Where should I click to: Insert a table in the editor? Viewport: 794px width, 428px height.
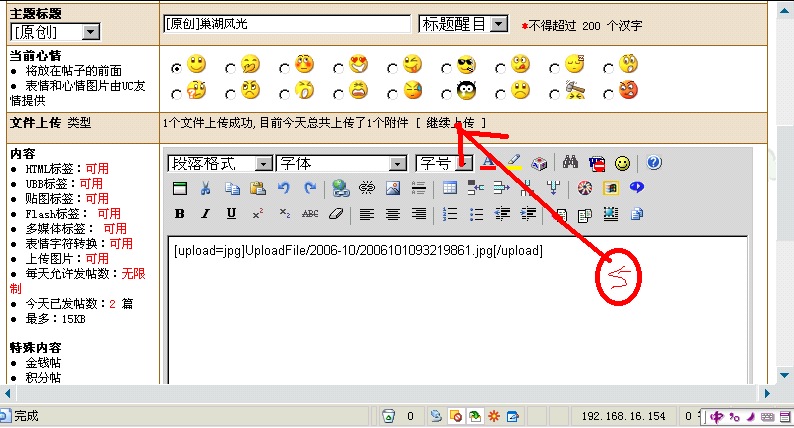click(449, 188)
